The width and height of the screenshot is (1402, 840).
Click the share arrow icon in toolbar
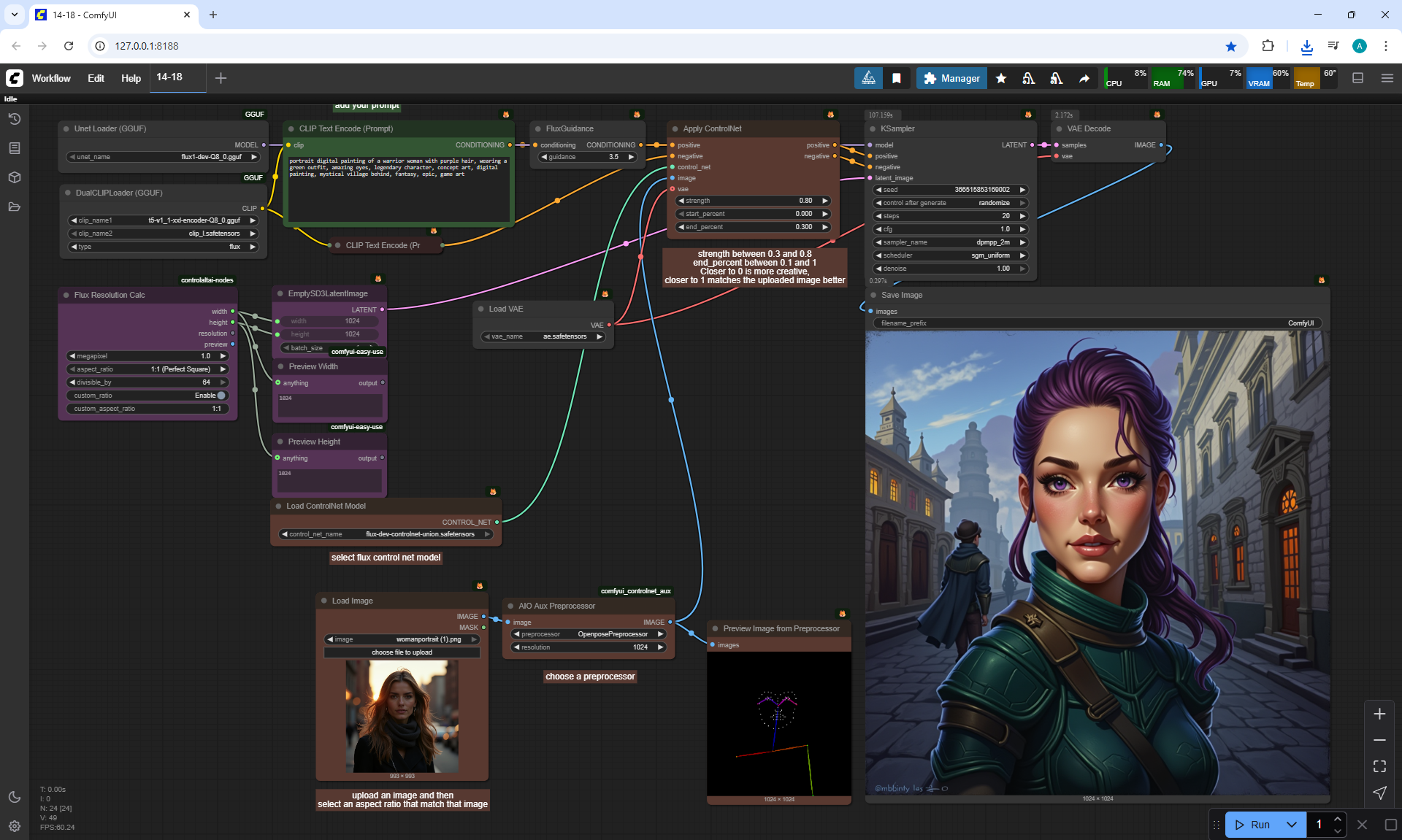tap(1084, 78)
